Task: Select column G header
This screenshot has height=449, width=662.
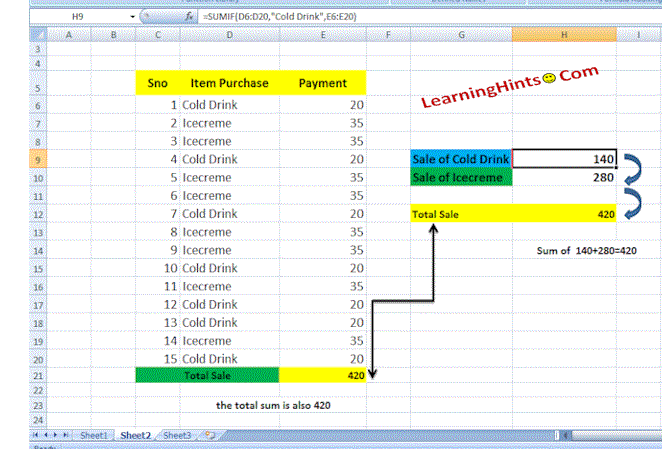Action: coord(461,35)
